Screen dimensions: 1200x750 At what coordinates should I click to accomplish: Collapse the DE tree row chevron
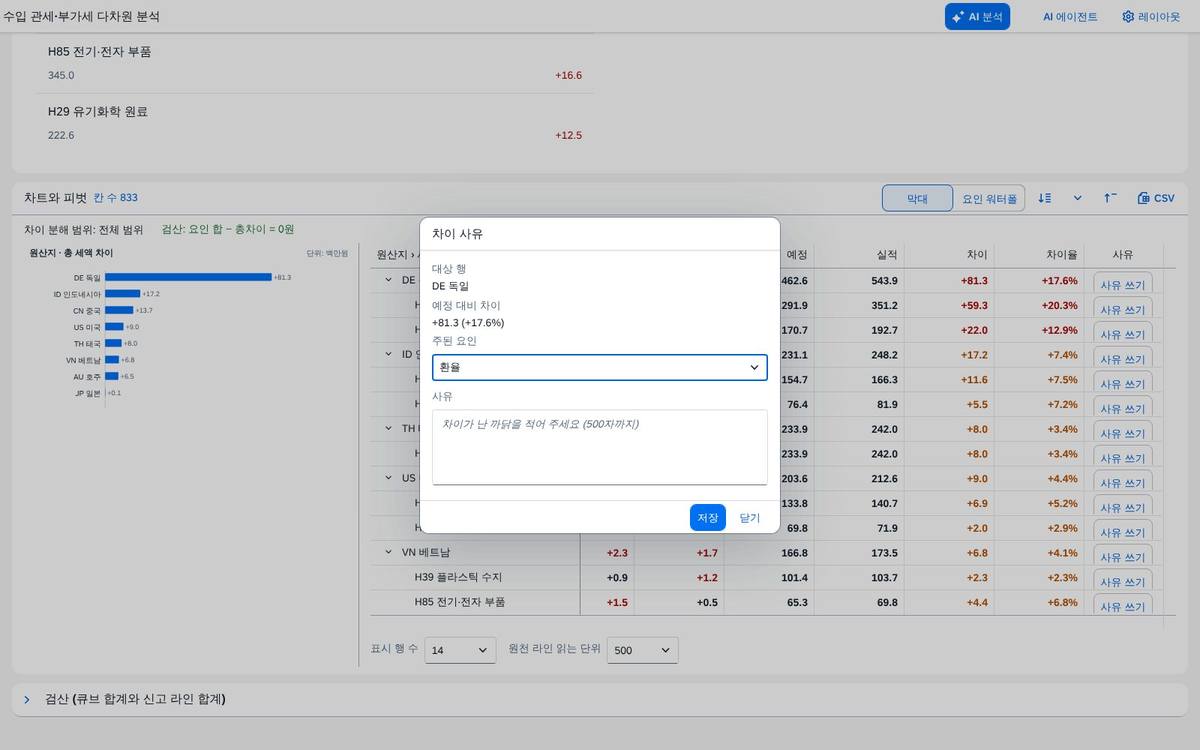(388, 281)
